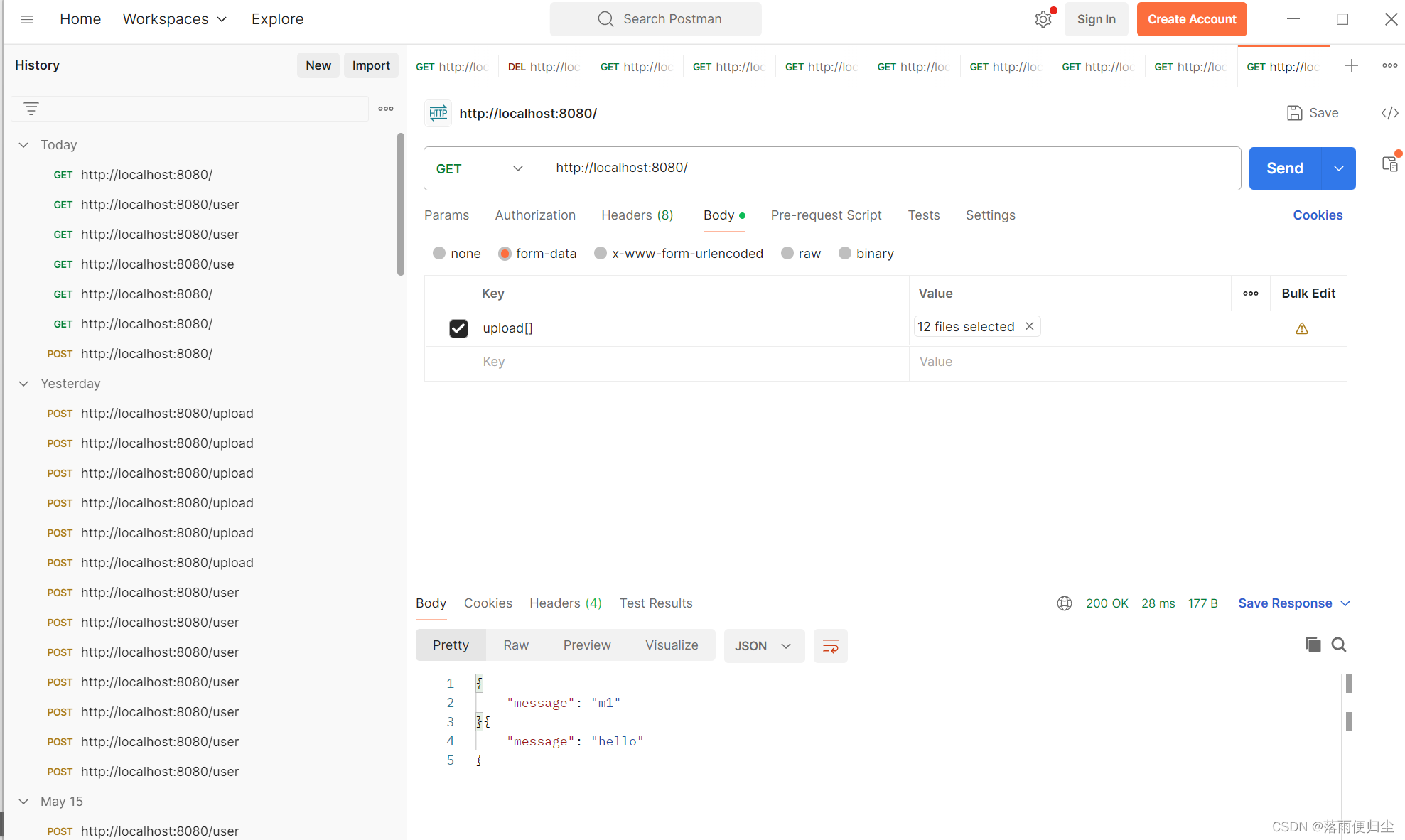Open the Cookies link

(x=1318, y=215)
